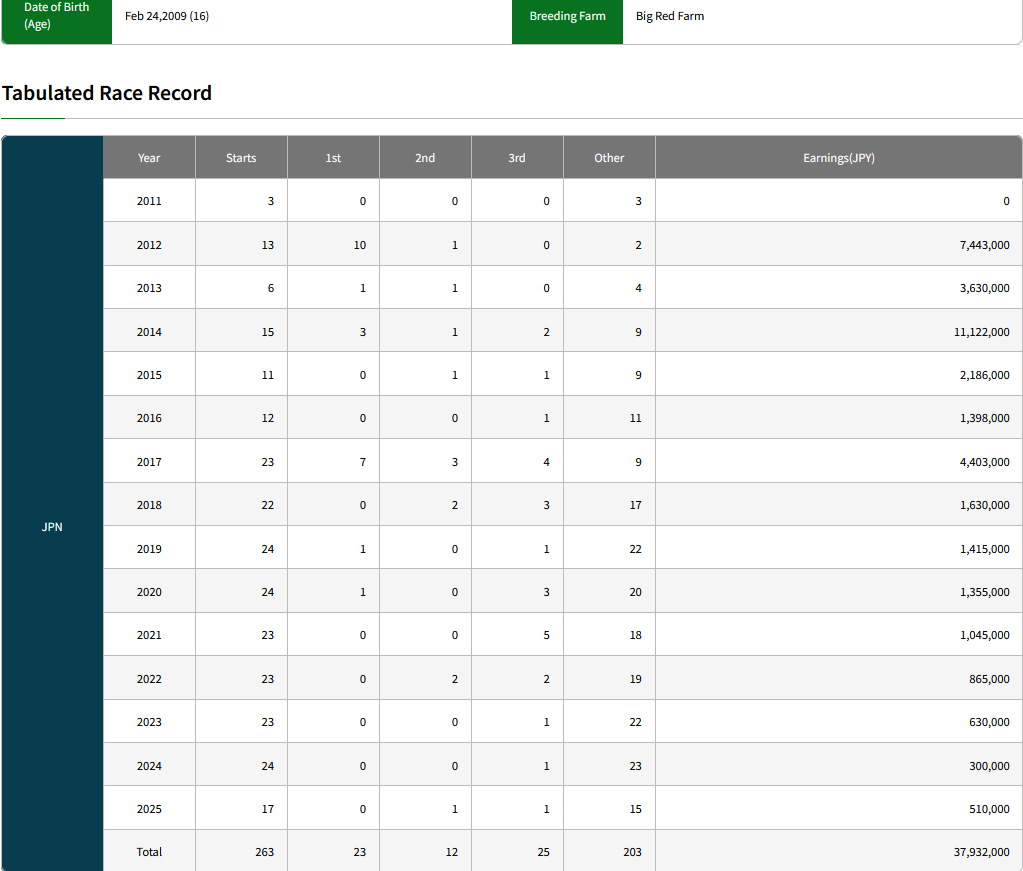The height and width of the screenshot is (871, 1023).
Task: Click the 2023 year cell
Action: [149, 722]
